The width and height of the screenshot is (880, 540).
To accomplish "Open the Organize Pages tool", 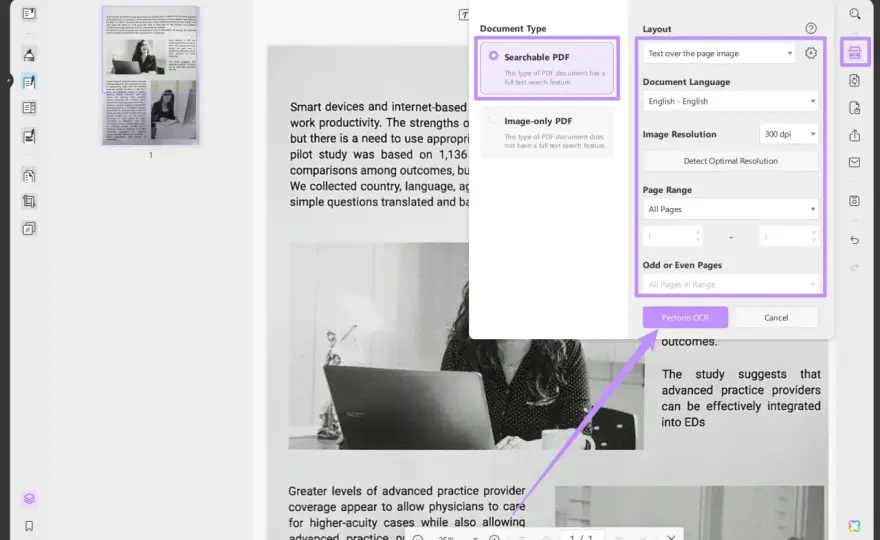I will tap(29, 176).
